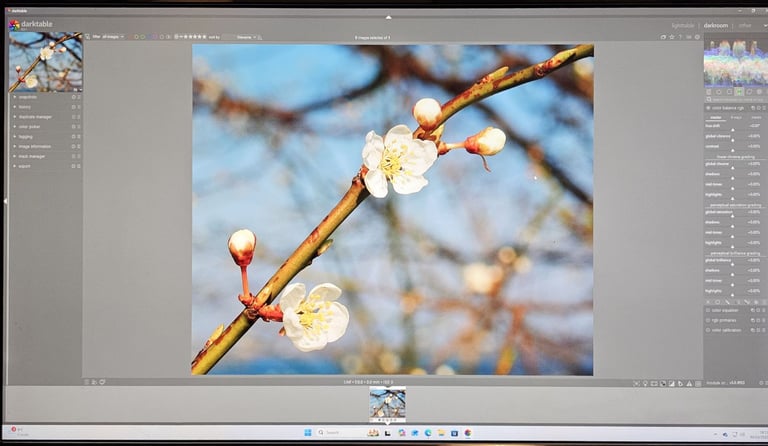Select the drawn mask pencil icon
This screenshot has height=446, width=768.
[727, 302]
